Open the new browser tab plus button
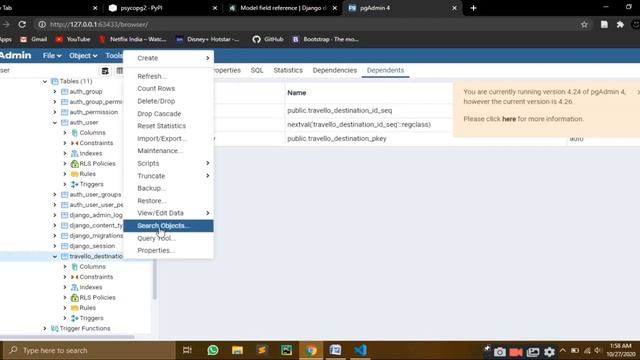 pos(473,8)
